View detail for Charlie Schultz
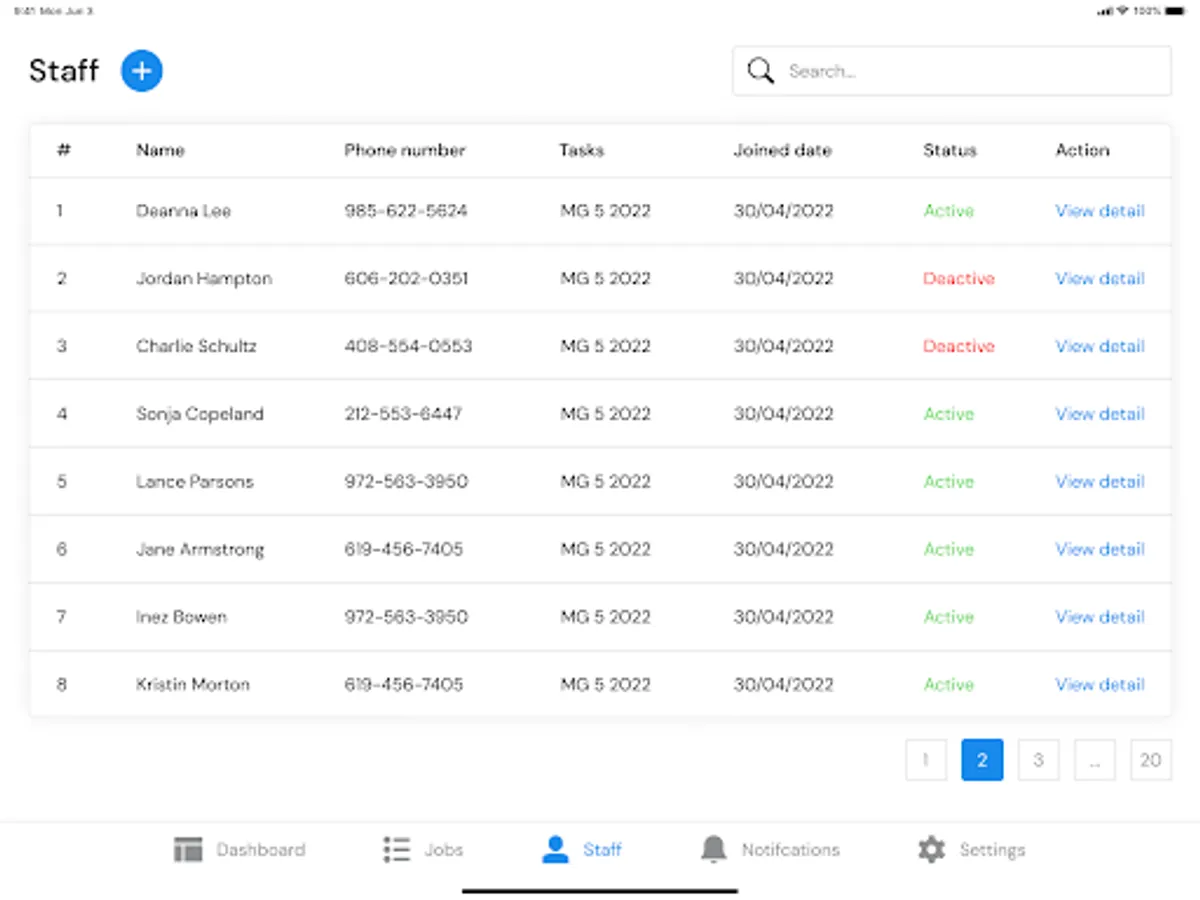1200x900 pixels. click(x=1100, y=346)
